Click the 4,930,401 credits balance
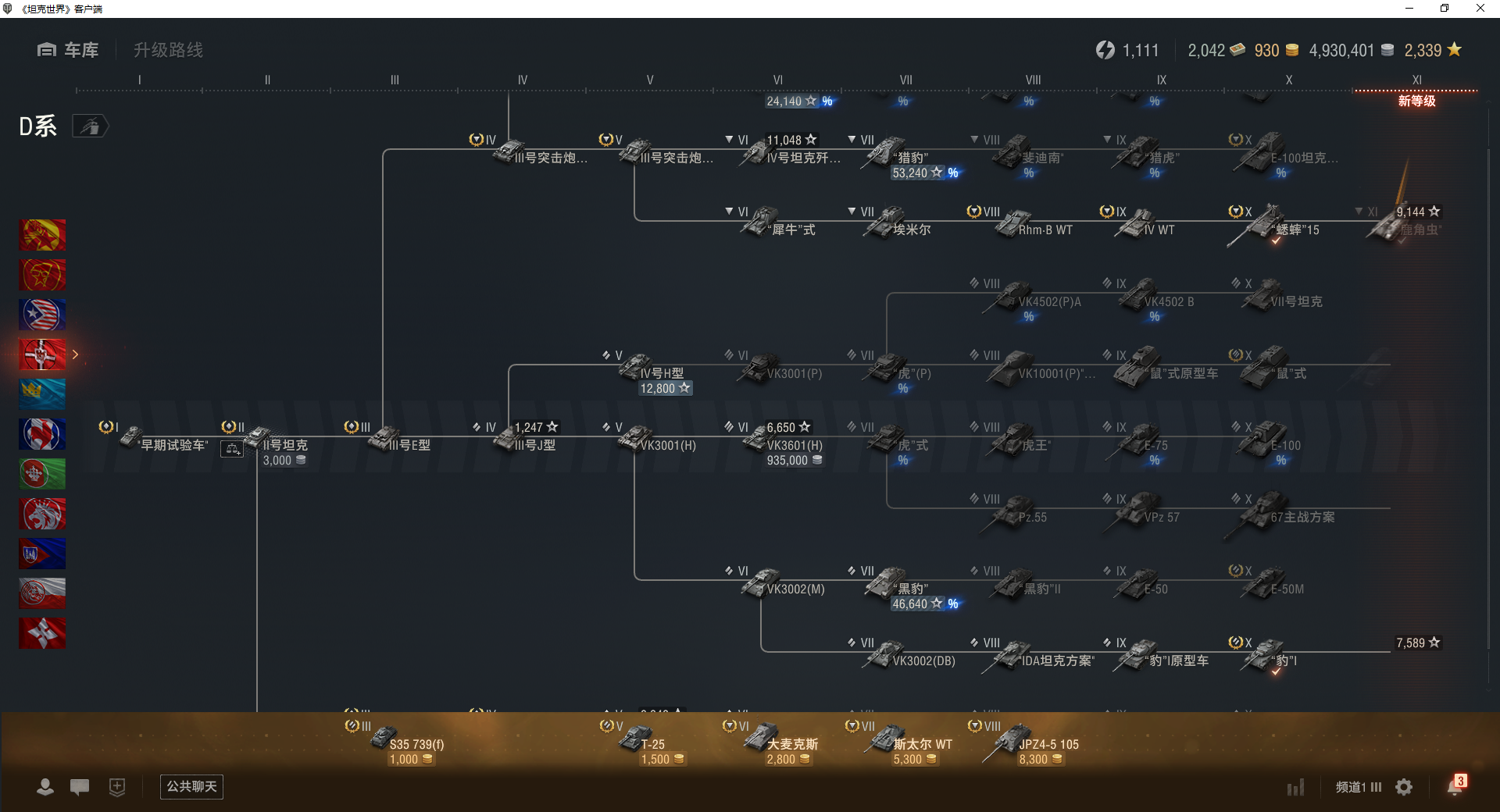Image resolution: width=1500 pixels, height=812 pixels. tap(1352, 50)
